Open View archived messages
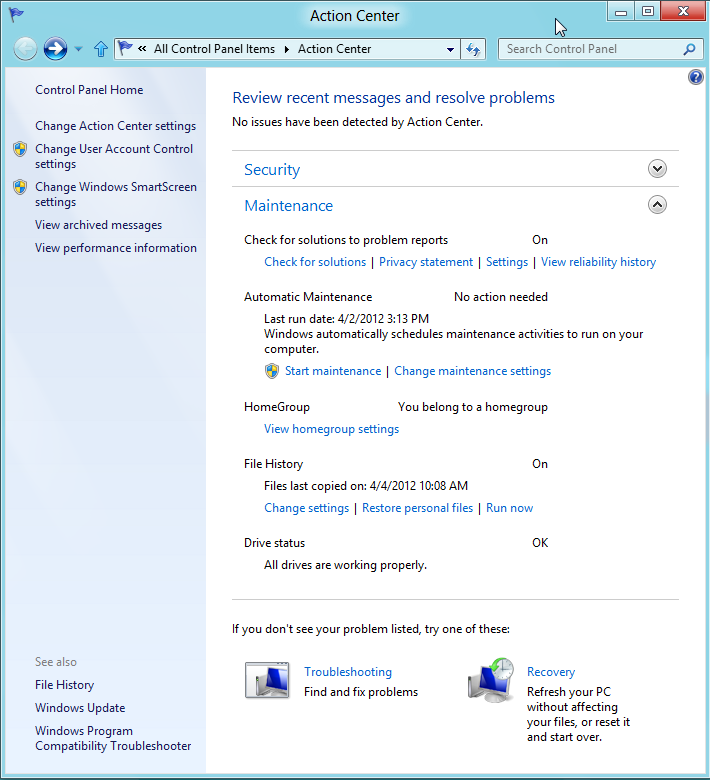 [99, 225]
